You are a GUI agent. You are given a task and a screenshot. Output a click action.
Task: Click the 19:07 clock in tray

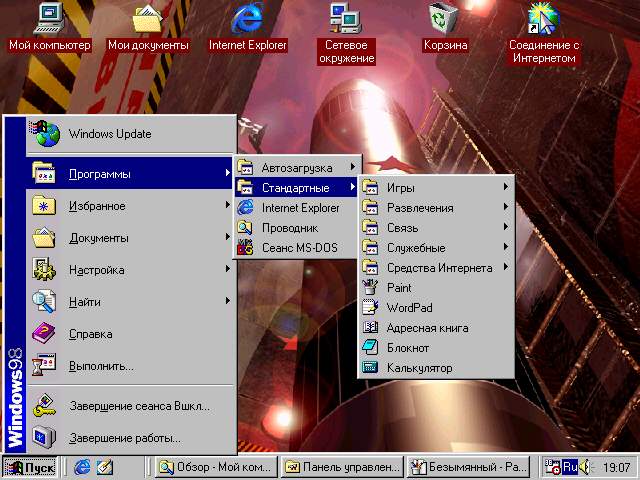point(616,467)
